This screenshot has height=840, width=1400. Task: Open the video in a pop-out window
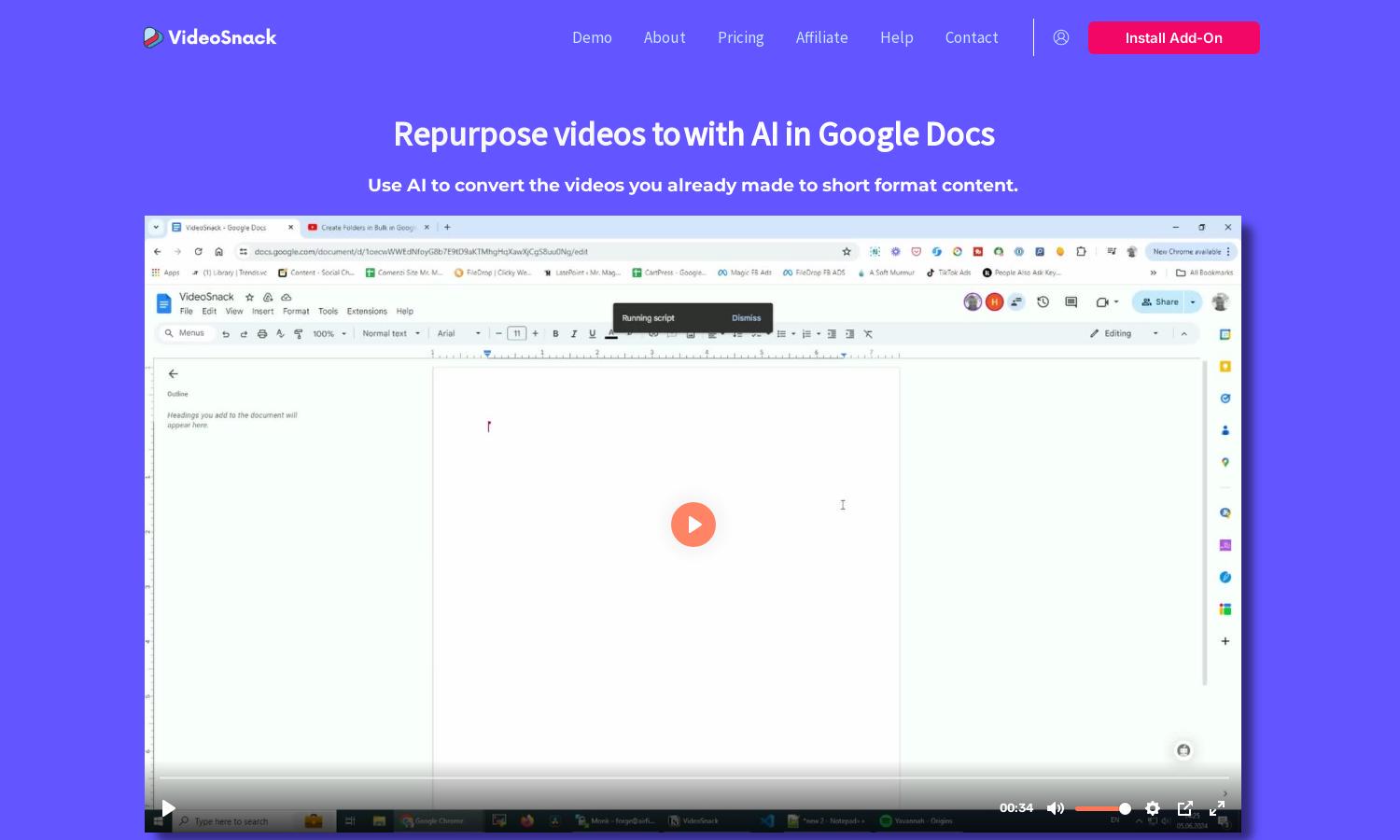coord(1185,808)
